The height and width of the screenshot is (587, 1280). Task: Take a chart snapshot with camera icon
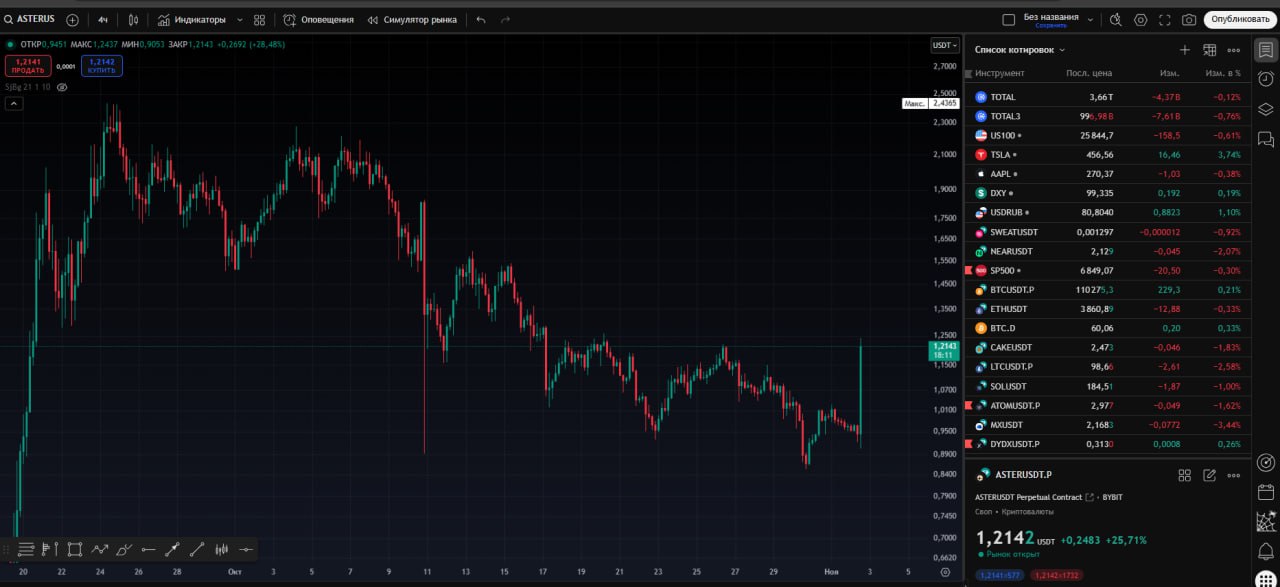click(x=1189, y=20)
